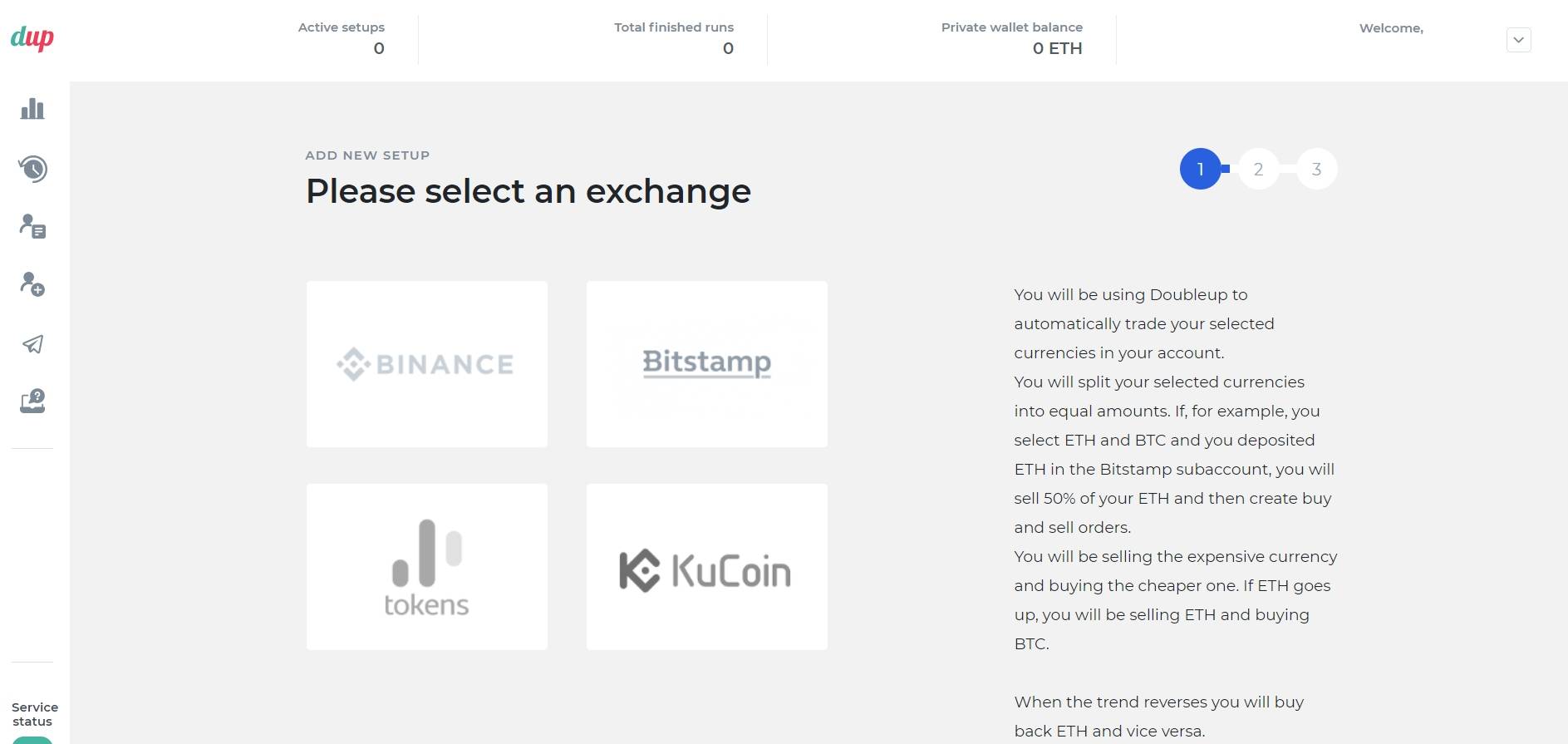Image resolution: width=1568 pixels, height=744 pixels.
Task: Click the Private wallet balance value
Action: tap(1057, 48)
